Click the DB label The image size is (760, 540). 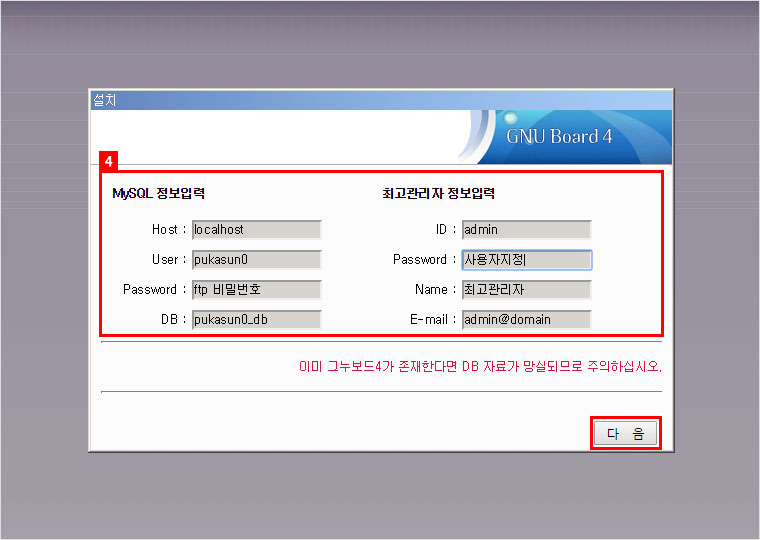pos(172,320)
